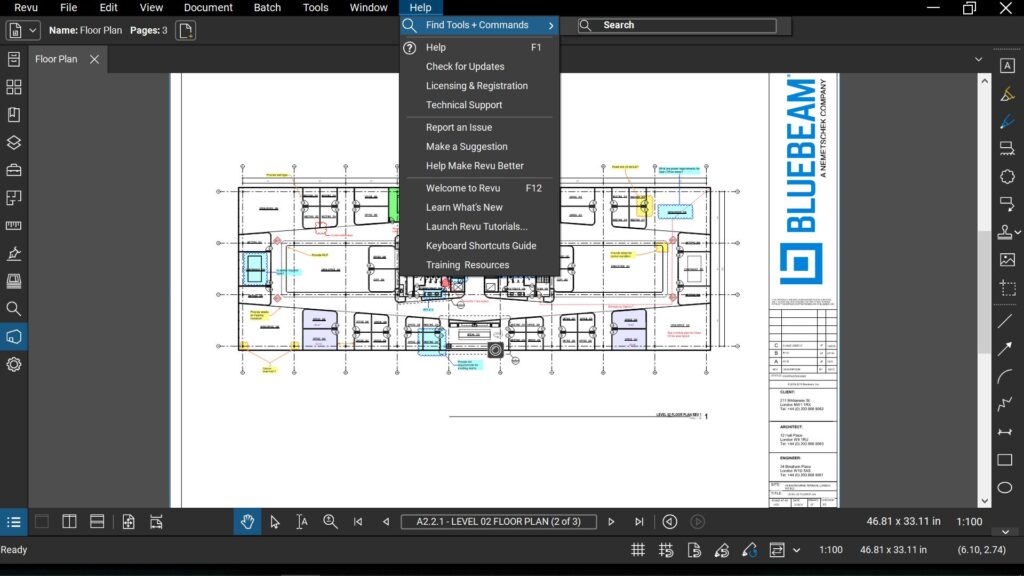Activate the Zoom tool in navigation bar
This screenshot has width=1024, height=576.
click(x=330, y=521)
